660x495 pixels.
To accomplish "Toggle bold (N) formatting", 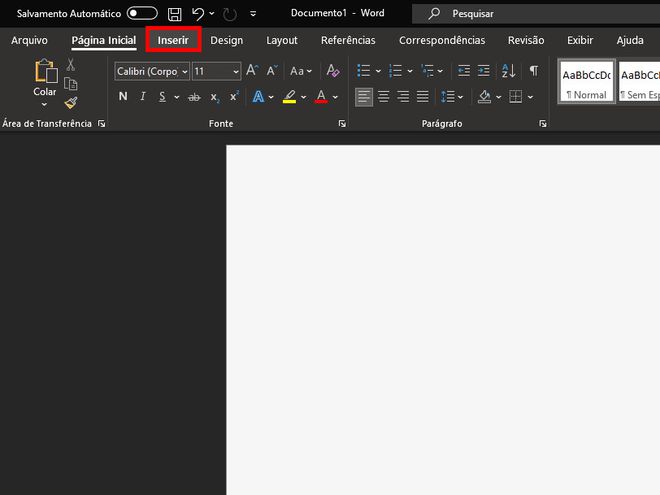I will (123, 96).
